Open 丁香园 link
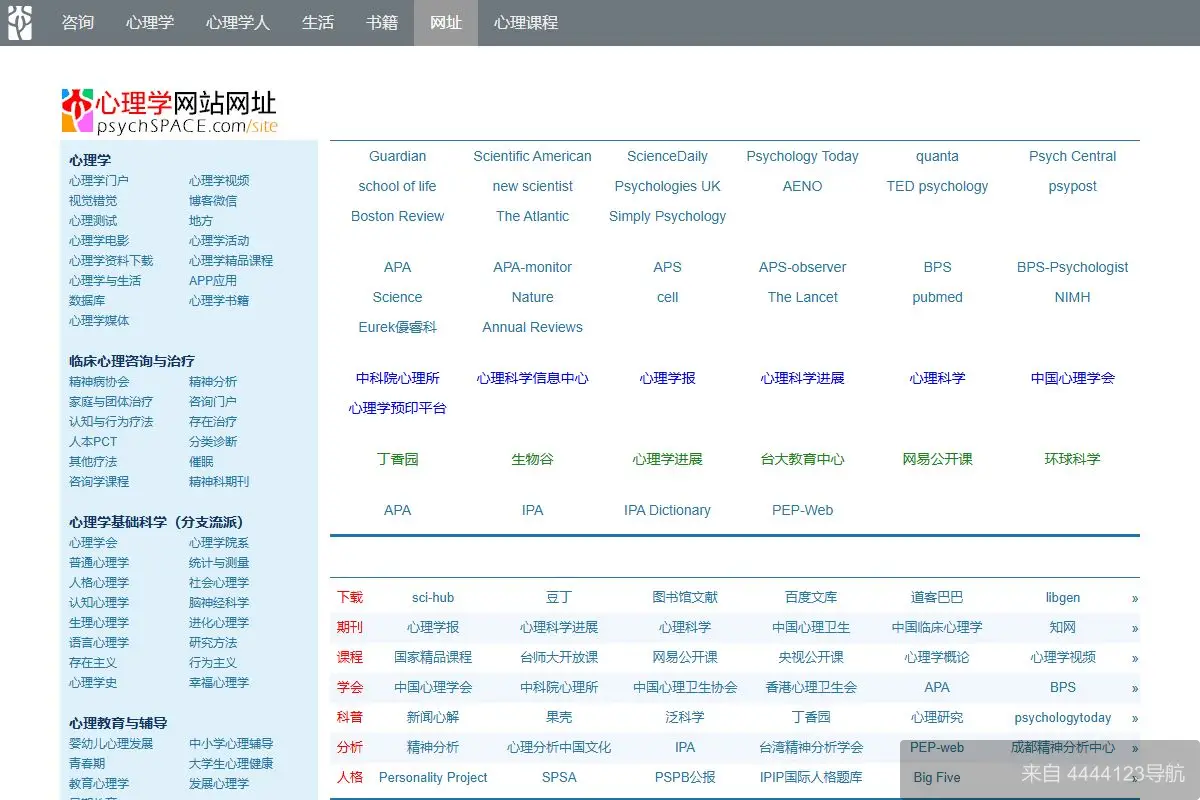The width and height of the screenshot is (1200, 800). (397, 459)
